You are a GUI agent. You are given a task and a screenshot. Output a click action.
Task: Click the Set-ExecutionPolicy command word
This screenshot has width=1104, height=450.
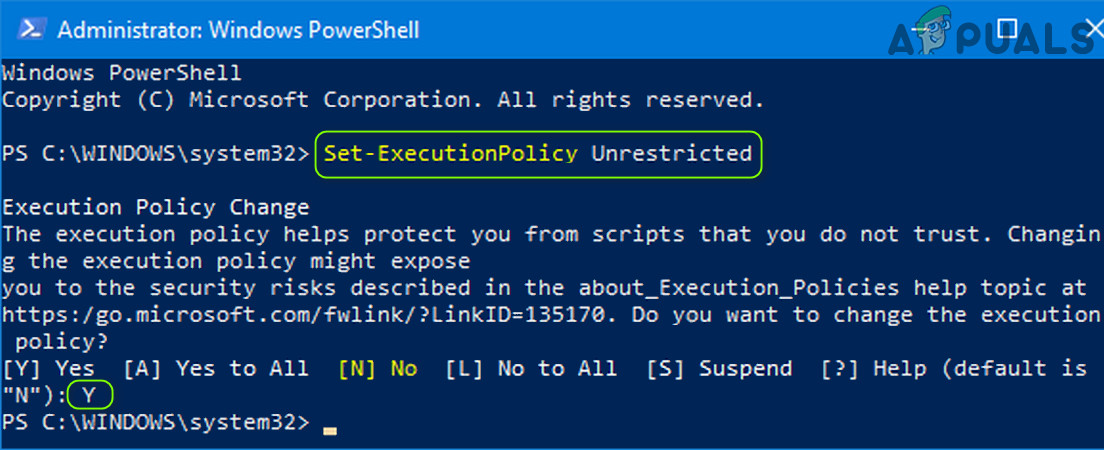[450, 154]
